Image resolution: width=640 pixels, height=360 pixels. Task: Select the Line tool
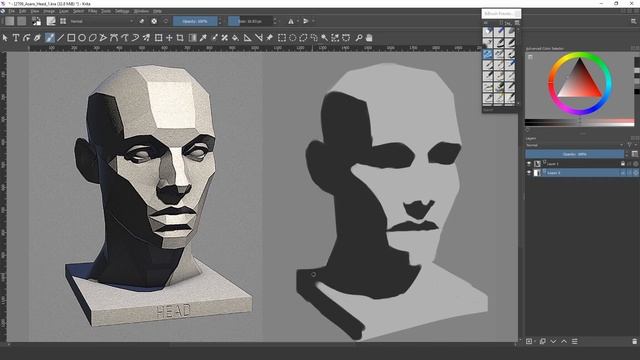click(60, 38)
